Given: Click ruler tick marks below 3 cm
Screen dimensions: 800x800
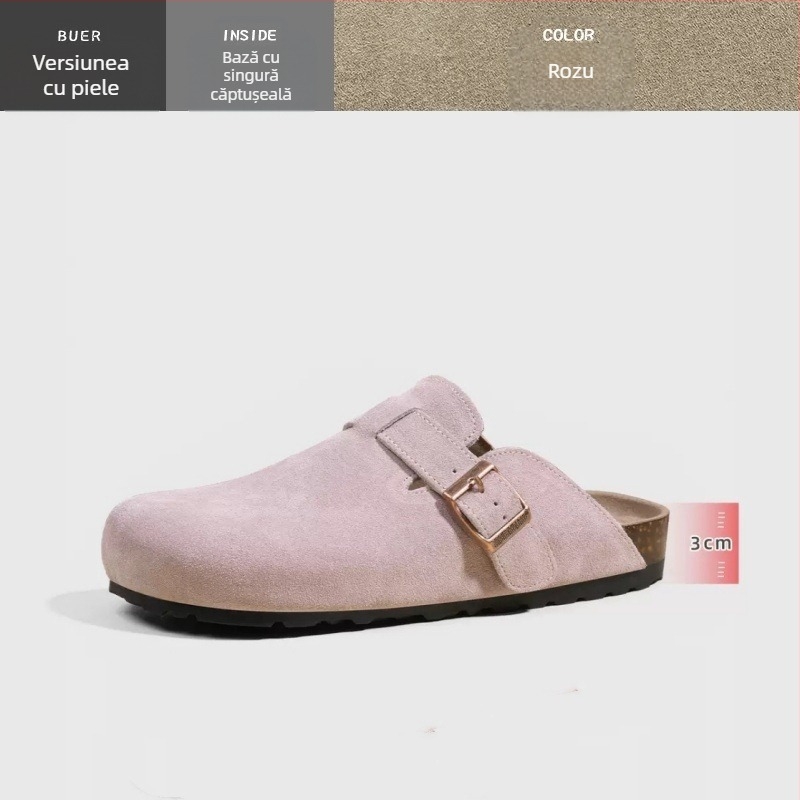Looking at the screenshot, I should (x=721, y=569).
